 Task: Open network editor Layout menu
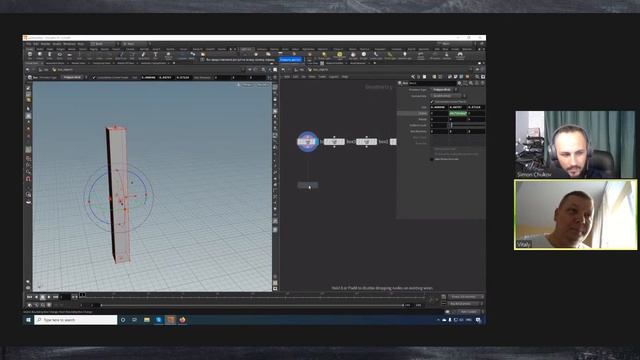[334, 77]
